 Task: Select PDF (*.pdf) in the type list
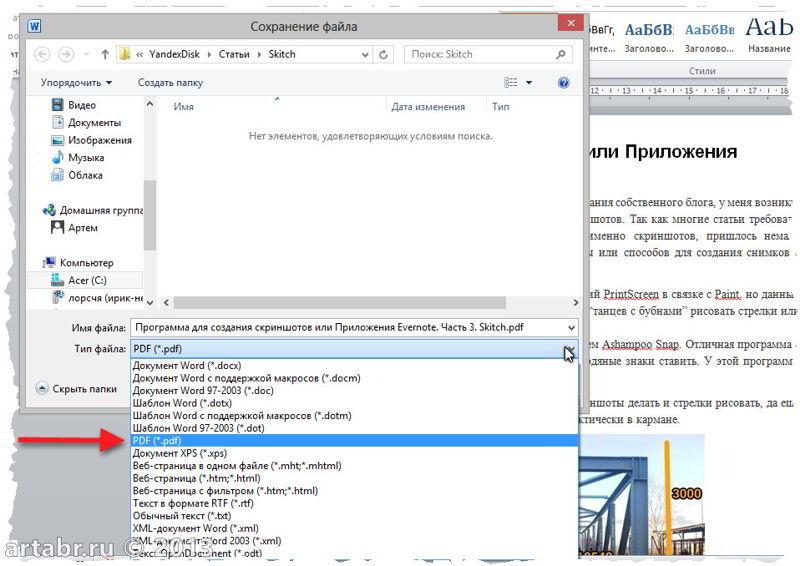354,440
